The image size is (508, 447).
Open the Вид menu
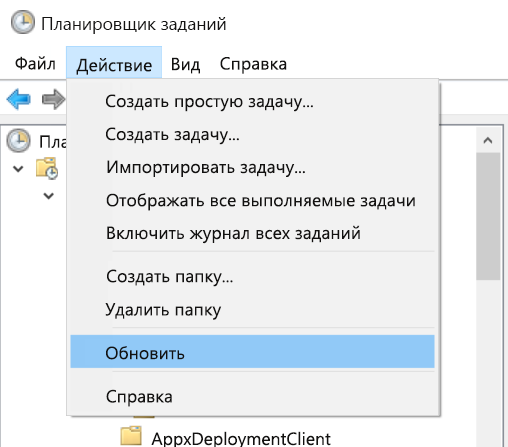(185, 64)
